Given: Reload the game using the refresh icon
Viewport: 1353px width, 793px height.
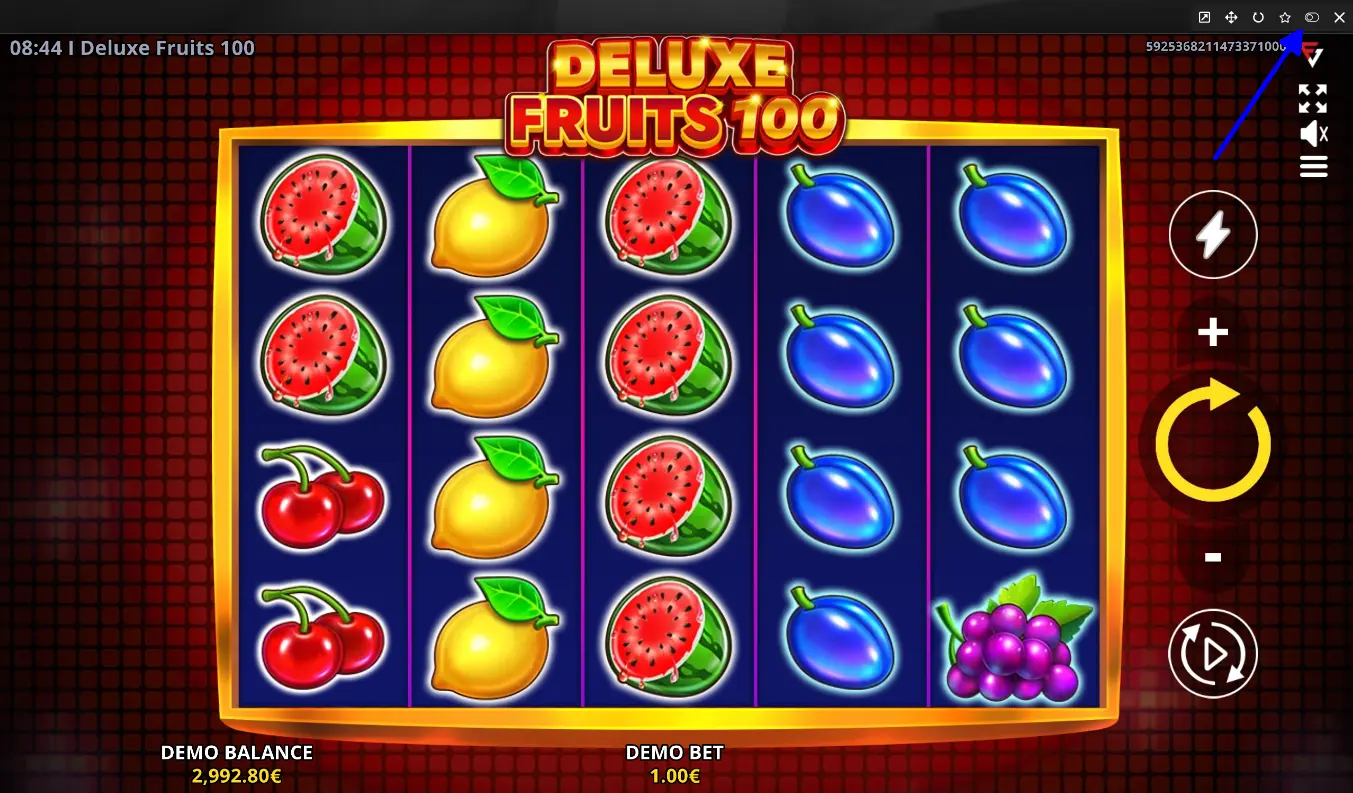Looking at the screenshot, I should point(1258,17).
